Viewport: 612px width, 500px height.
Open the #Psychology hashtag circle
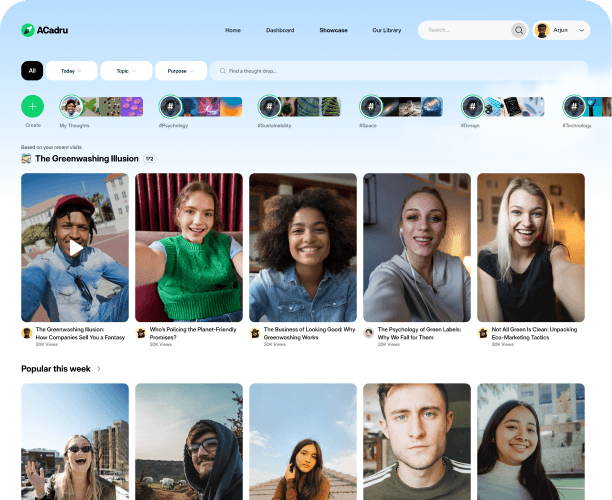[x=171, y=106]
